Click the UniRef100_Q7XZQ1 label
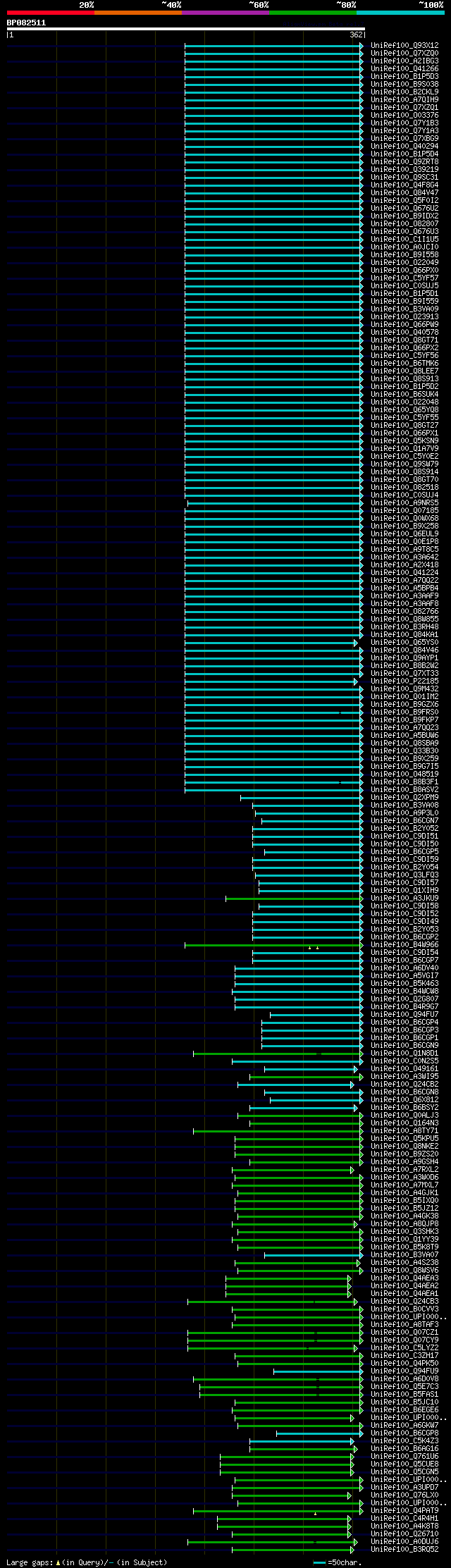The image size is (451, 1568). [404, 108]
